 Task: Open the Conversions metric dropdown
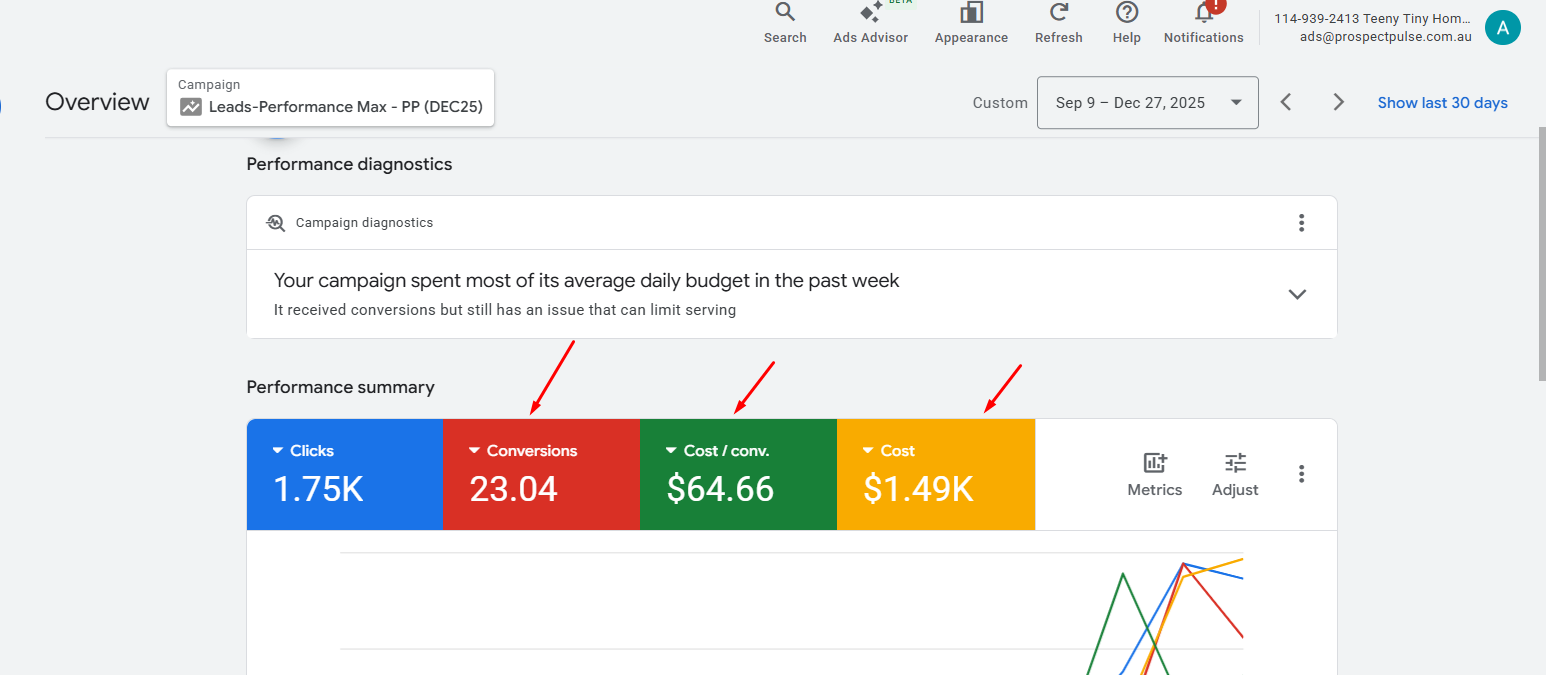pos(475,451)
